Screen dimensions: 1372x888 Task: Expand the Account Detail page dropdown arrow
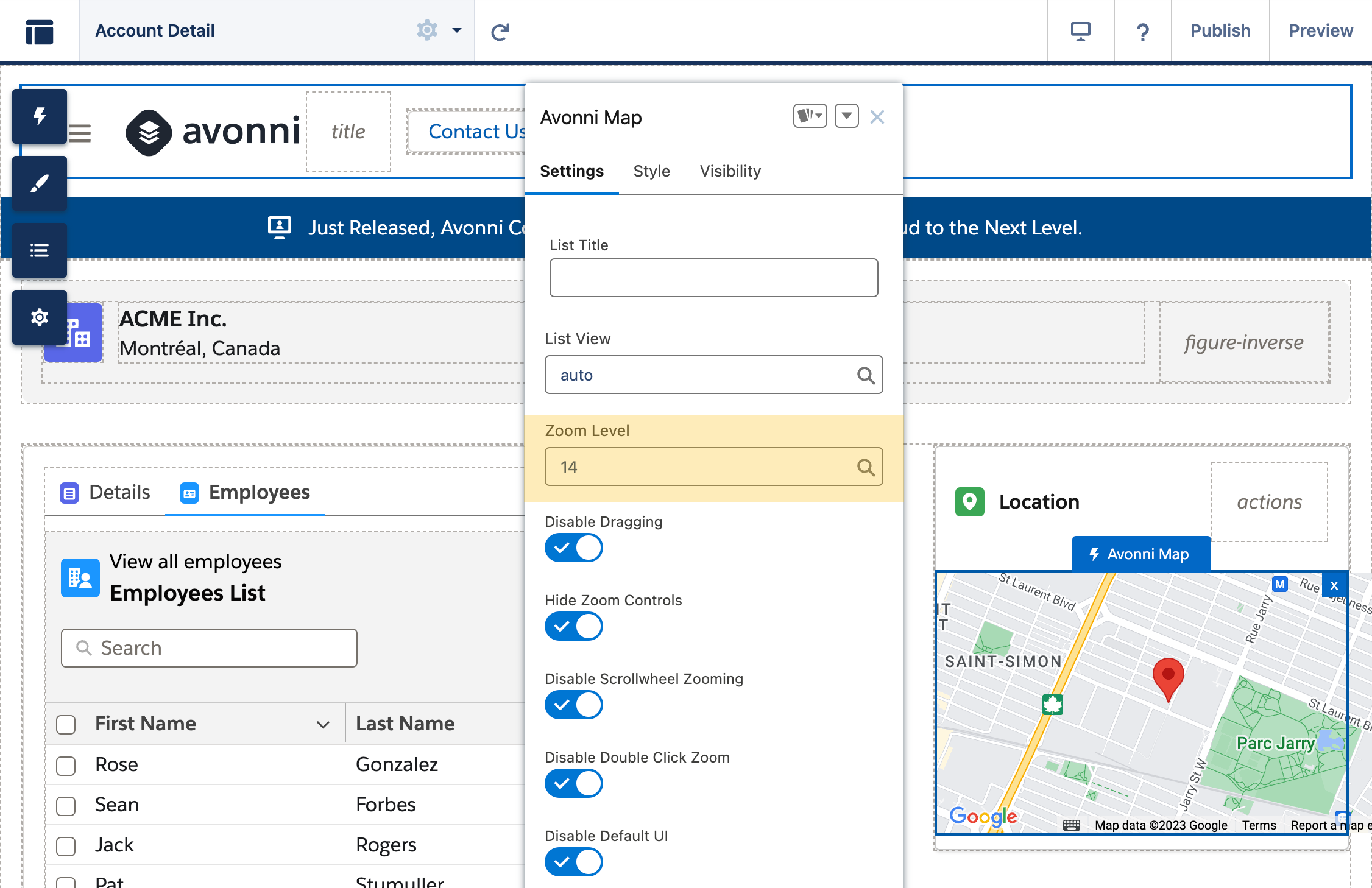tap(456, 30)
